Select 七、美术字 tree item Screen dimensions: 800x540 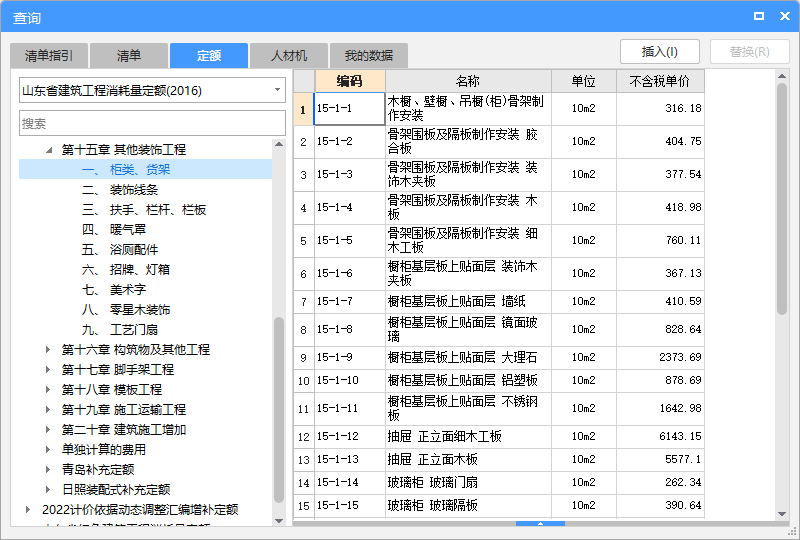tap(114, 290)
